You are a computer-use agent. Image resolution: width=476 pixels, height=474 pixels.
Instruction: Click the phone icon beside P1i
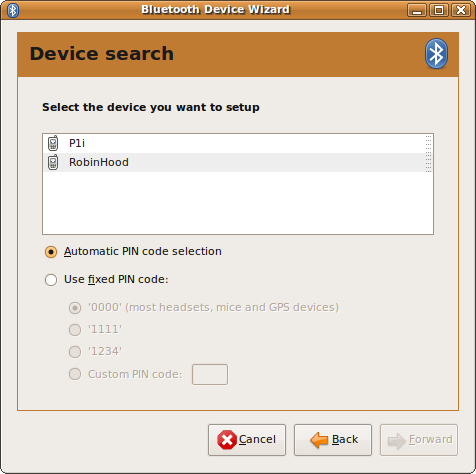point(53,143)
